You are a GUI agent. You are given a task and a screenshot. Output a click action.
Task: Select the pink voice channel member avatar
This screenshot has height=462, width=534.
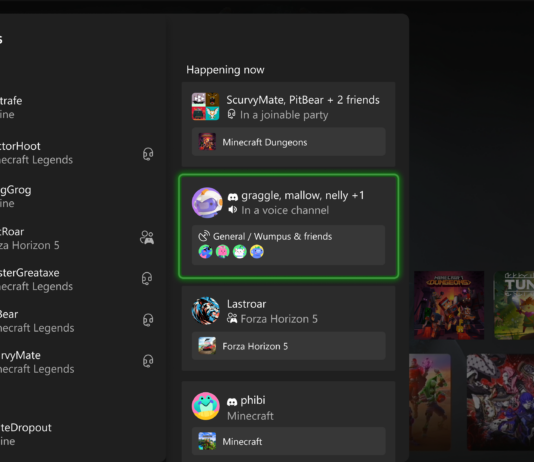(222, 252)
